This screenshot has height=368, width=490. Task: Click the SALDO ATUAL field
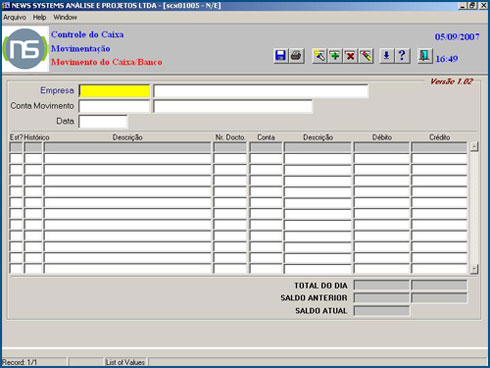coord(381,311)
